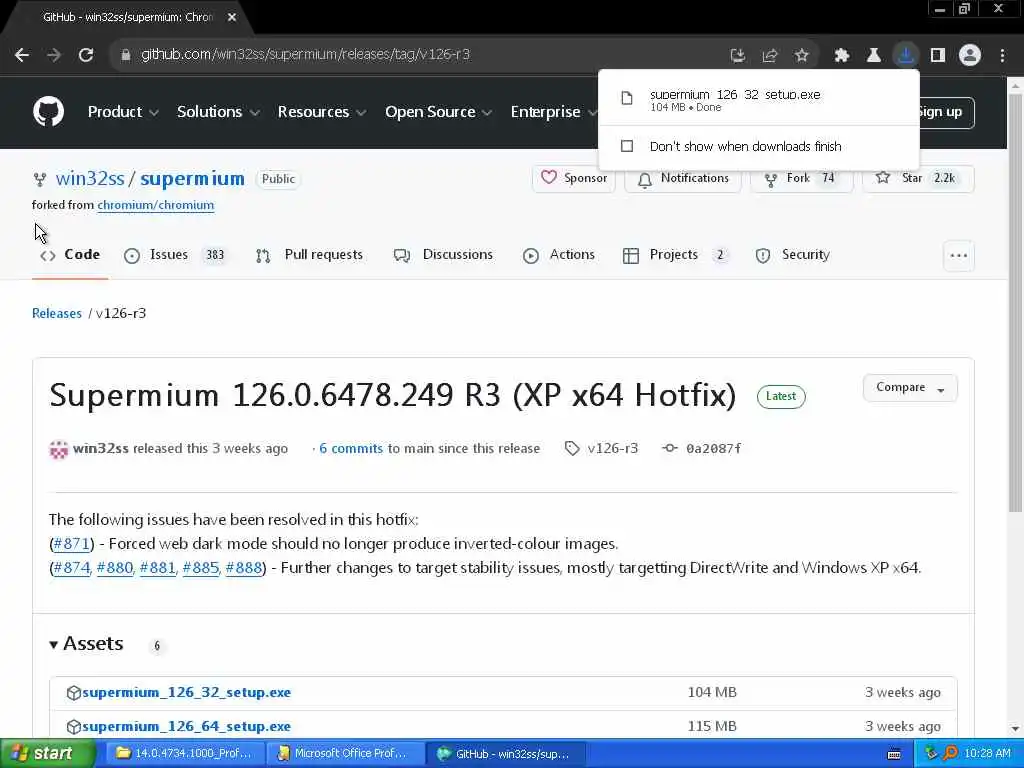Open the Windows Start menu
This screenshot has height=768, width=1024.
(x=46, y=754)
